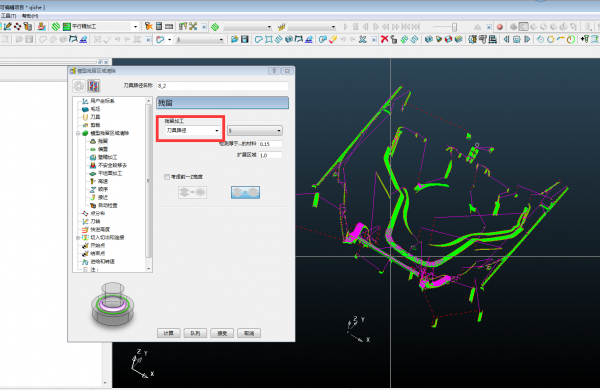Click the red record ViewMill button

499,27
